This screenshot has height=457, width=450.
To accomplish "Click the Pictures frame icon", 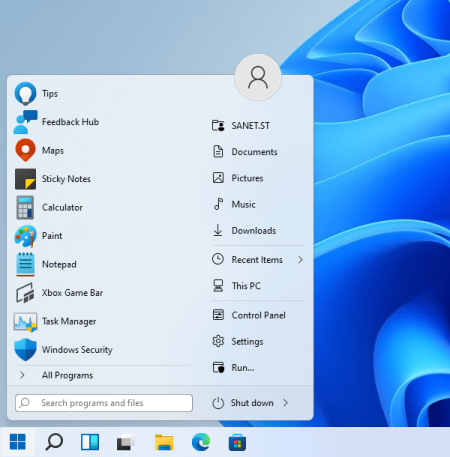I will click(218, 178).
